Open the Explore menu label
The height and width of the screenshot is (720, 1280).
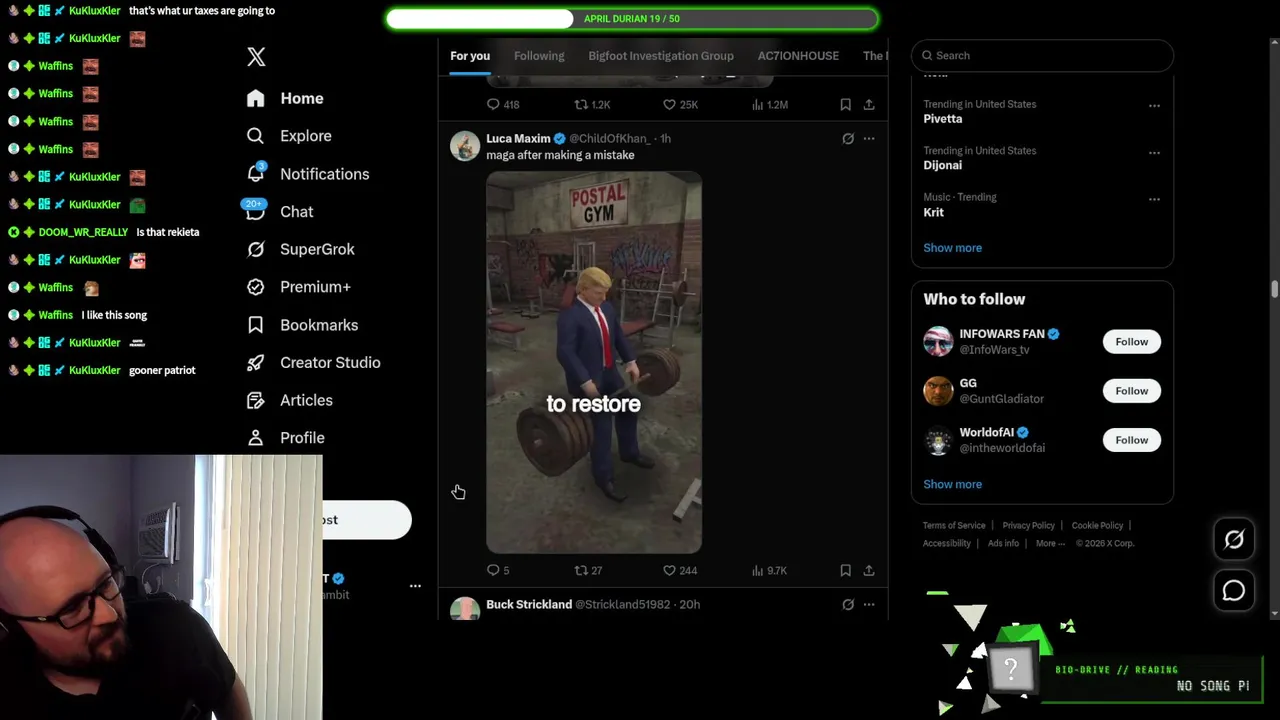coord(306,136)
